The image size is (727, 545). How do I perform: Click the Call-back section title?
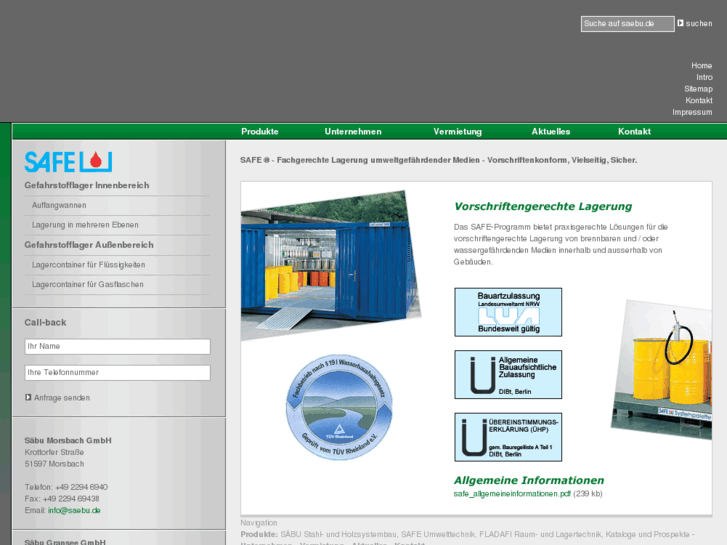click(x=45, y=322)
